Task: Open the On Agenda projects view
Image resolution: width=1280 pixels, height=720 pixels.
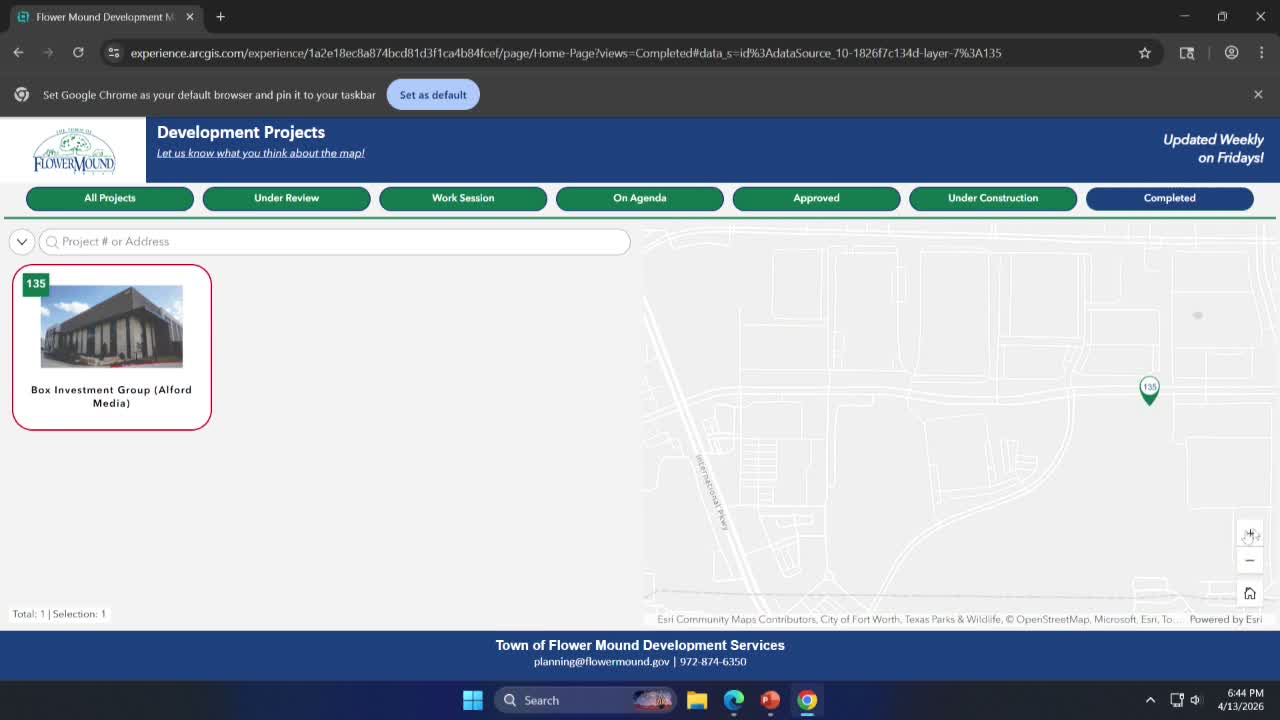Action: [639, 198]
